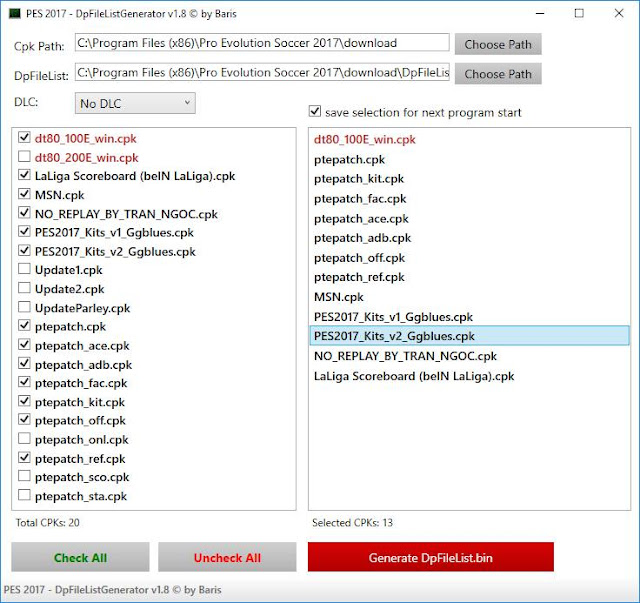640x603 pixels.
Task: Select ptepatch_ace.cpk in the right order list
Action: [469, 219]
